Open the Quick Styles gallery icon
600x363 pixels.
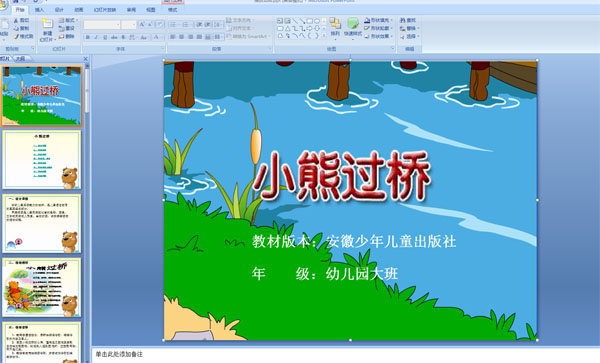353,24
